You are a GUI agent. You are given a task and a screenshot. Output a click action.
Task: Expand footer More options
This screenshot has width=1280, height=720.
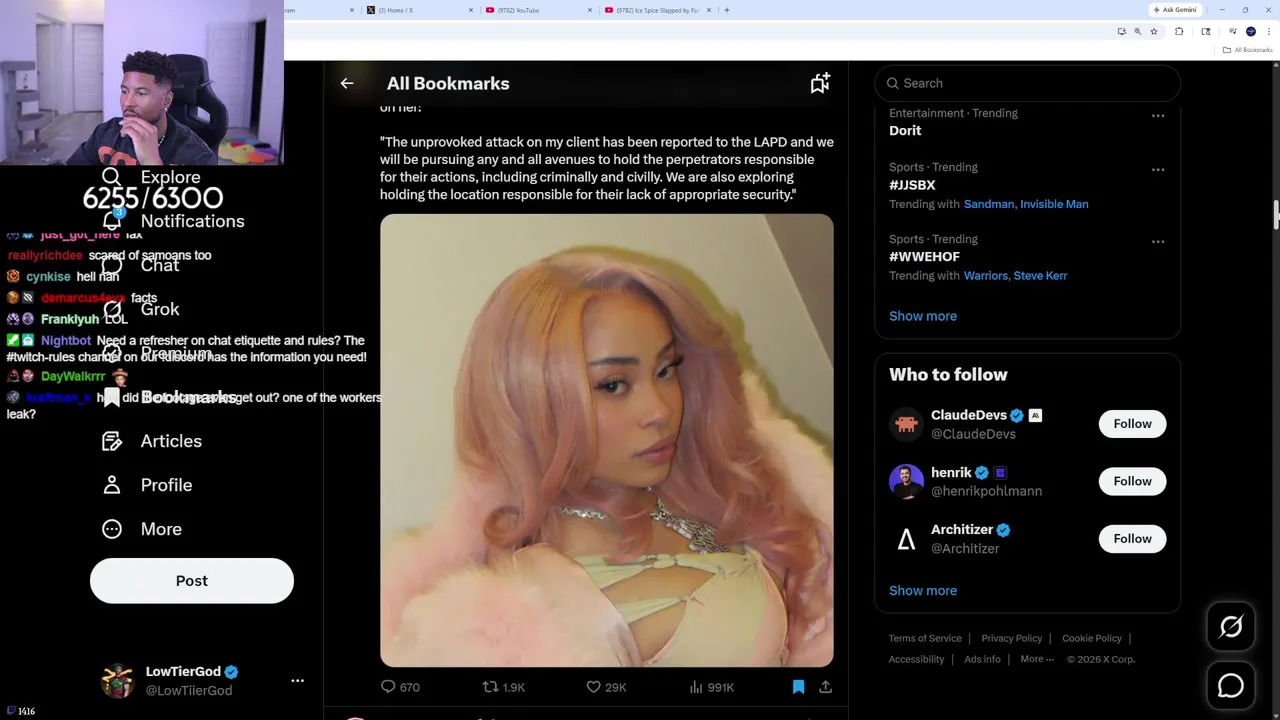[1037, 659]
